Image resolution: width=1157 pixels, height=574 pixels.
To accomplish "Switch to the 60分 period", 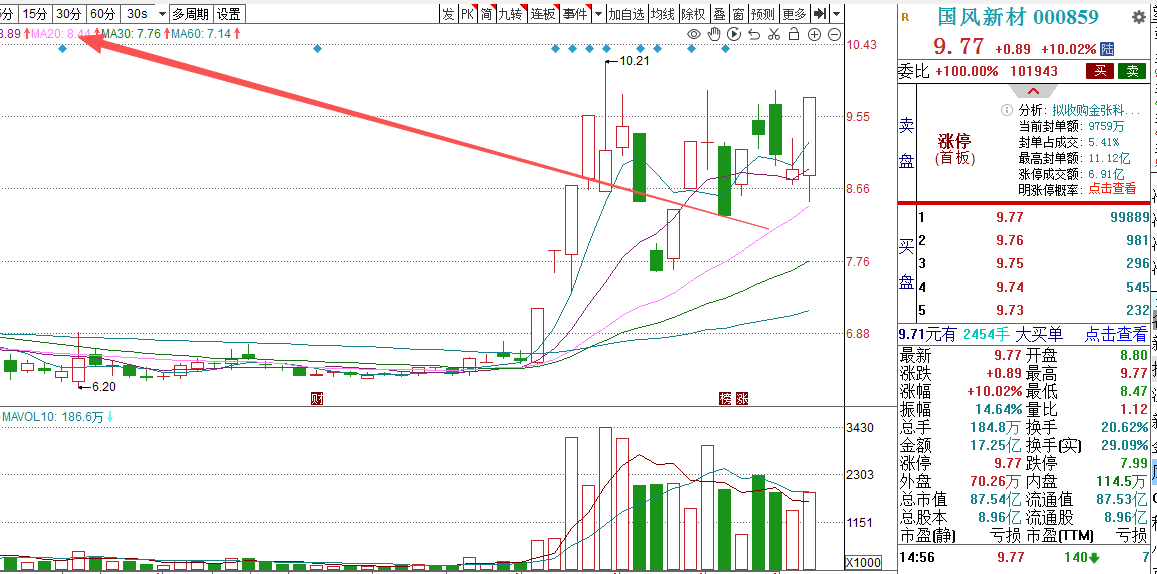I will (103, 14).
